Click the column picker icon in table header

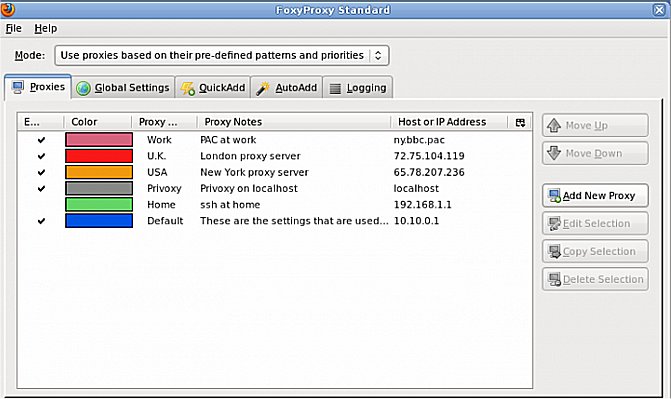(x=520, y=123)
